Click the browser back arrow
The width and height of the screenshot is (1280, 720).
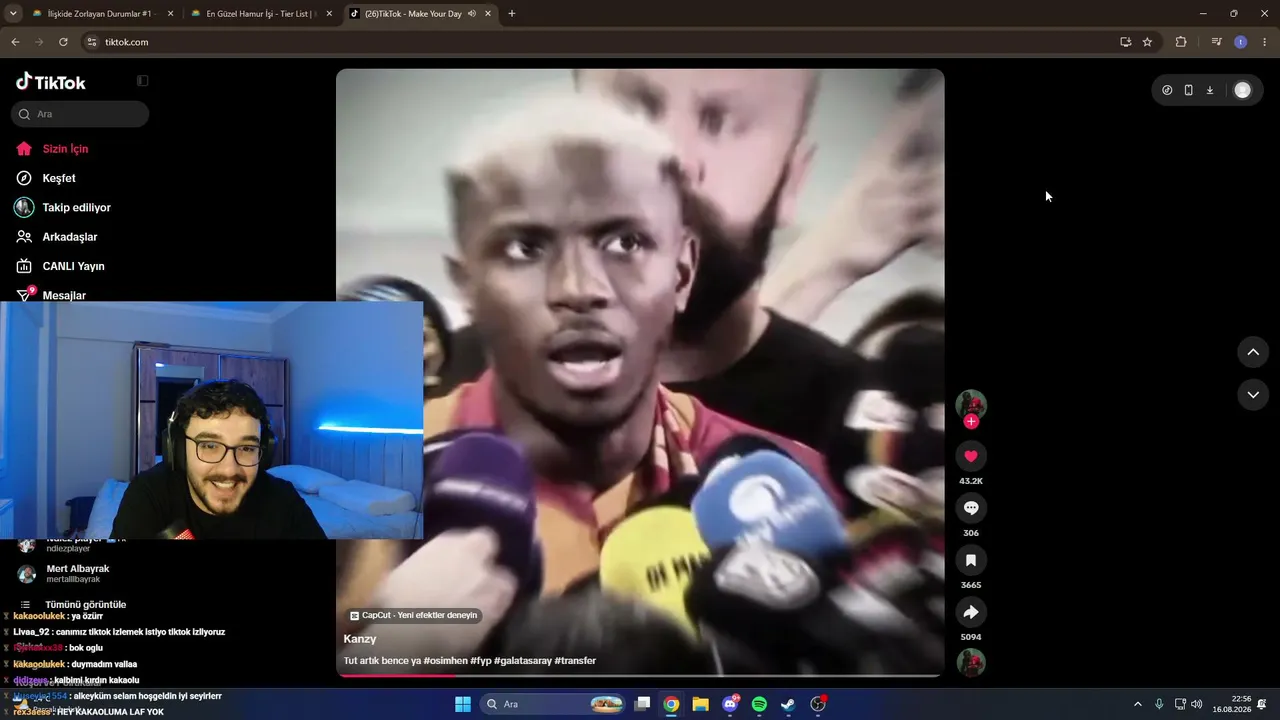pos(15,42)
